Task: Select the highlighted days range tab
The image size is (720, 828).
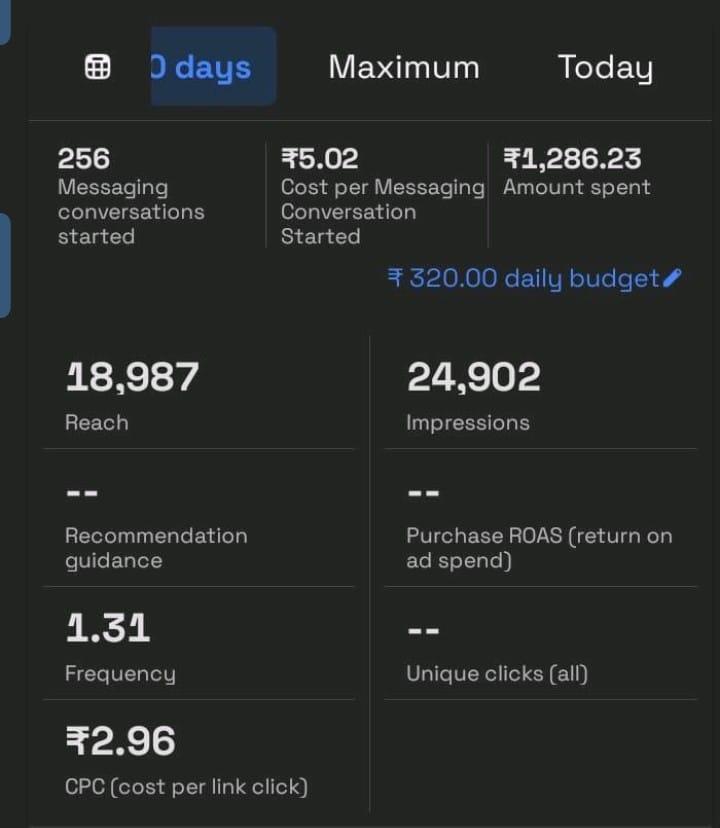Action: [213, 67]
